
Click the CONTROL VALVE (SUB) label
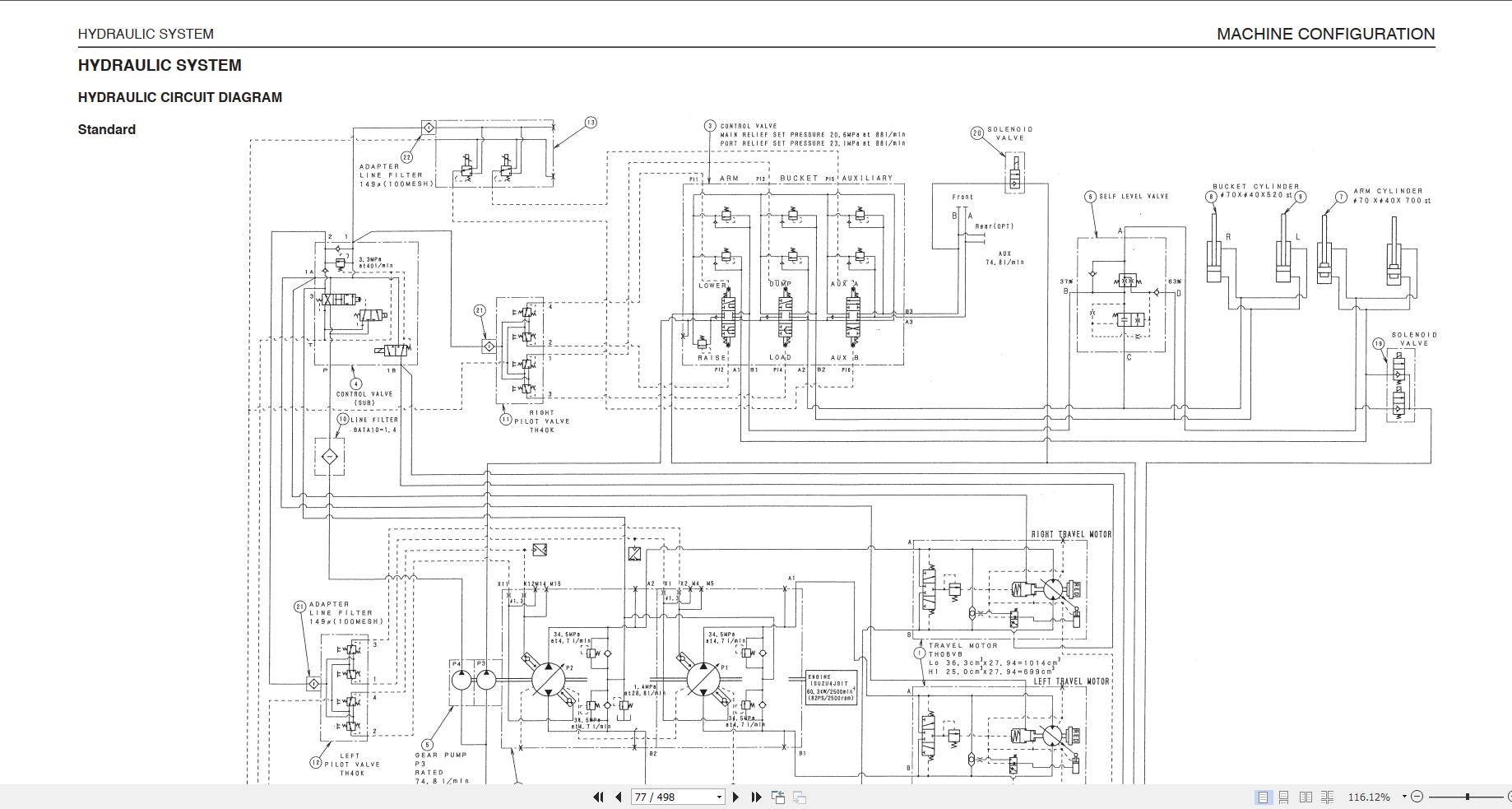point(364,398)
